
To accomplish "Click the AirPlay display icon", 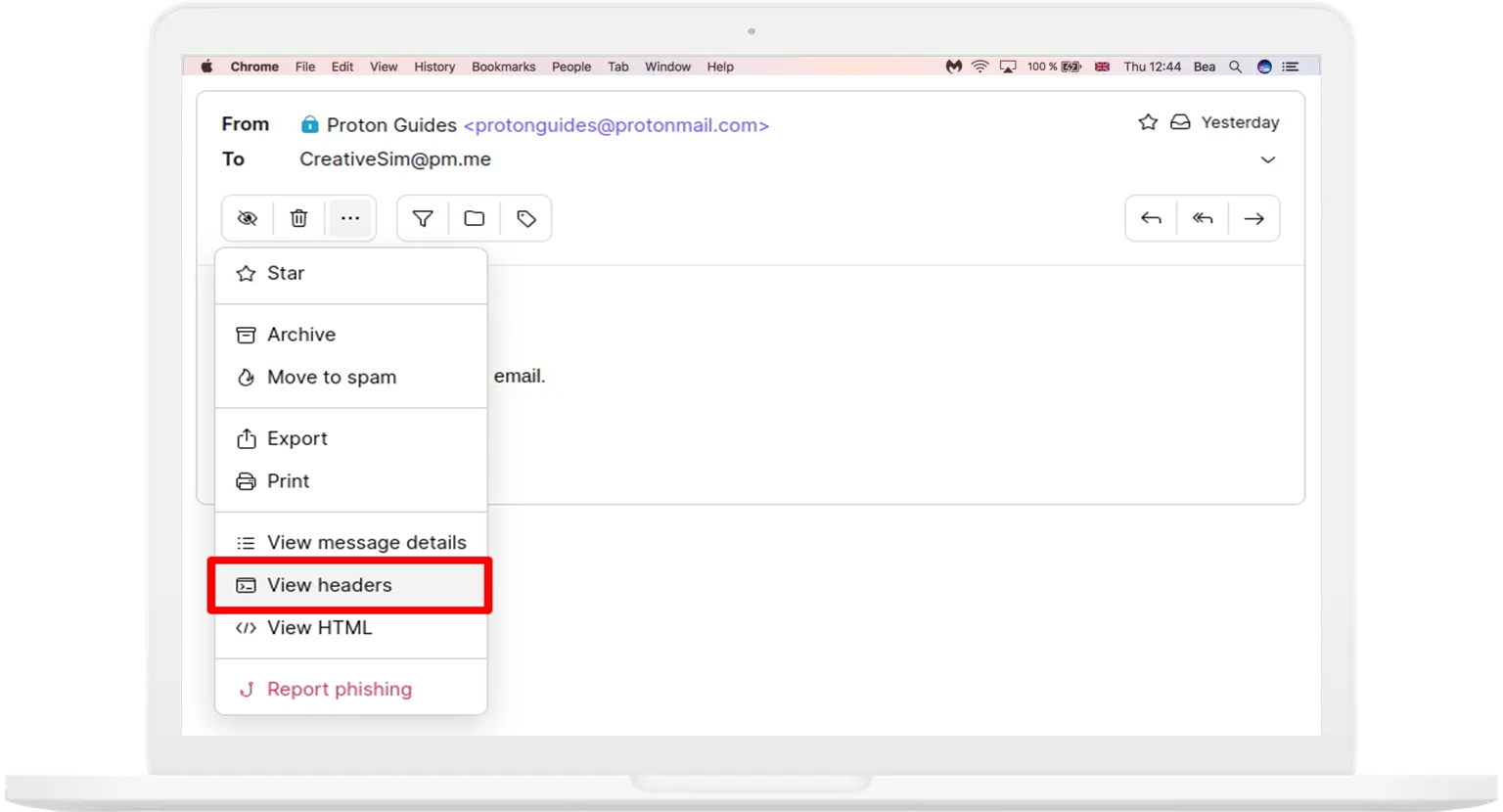I will pos(1008,67).
